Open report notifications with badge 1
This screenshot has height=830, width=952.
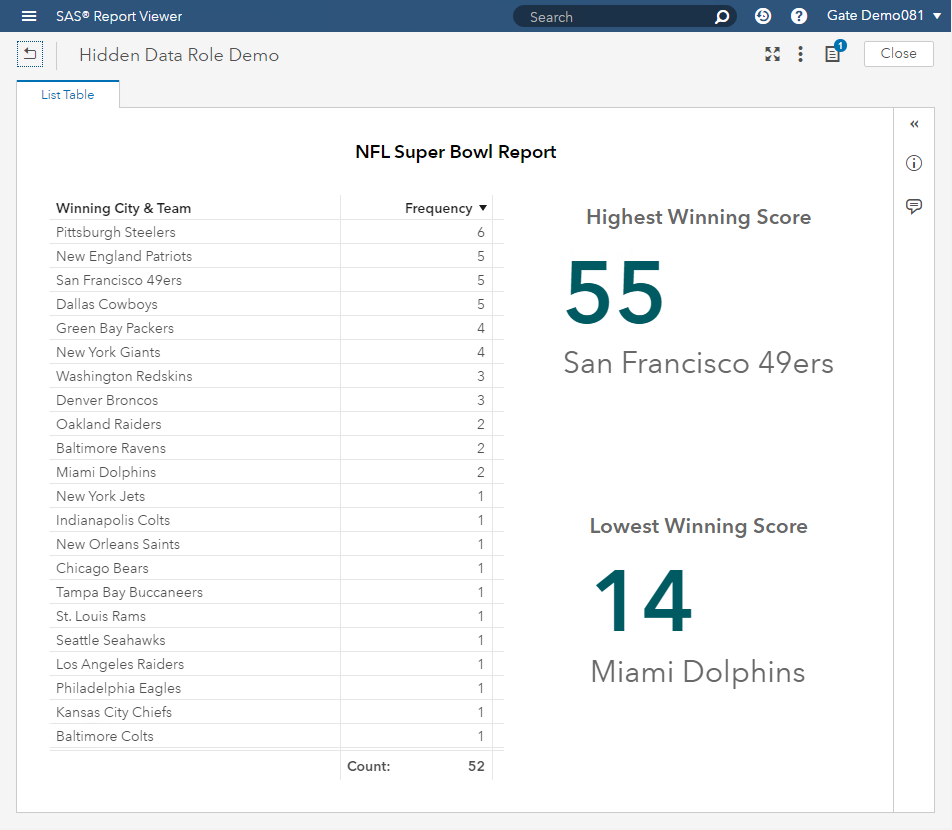coord(833,55)
